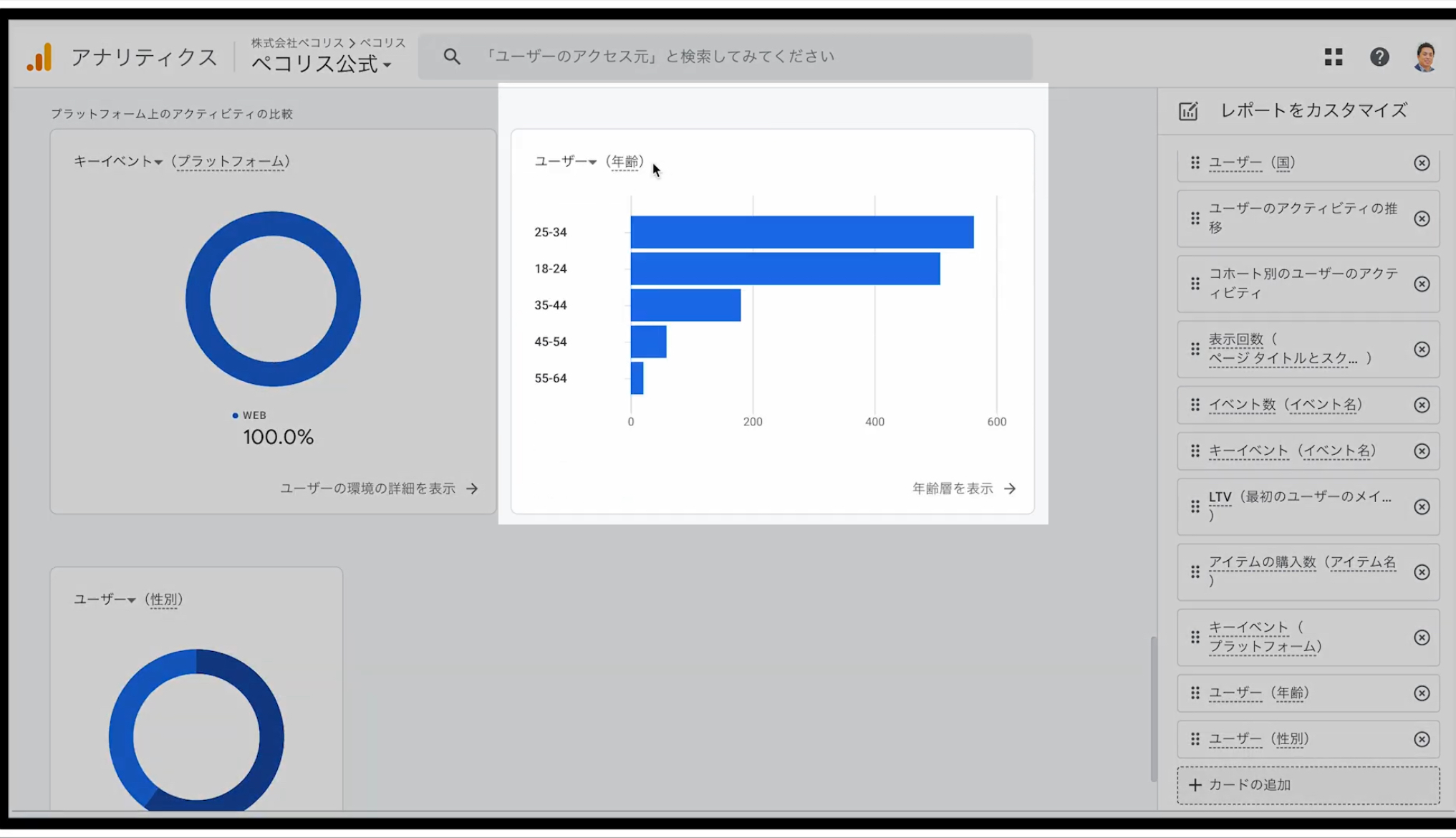Open ユーザーの環境の詳細を表示 link

[379, 488]
